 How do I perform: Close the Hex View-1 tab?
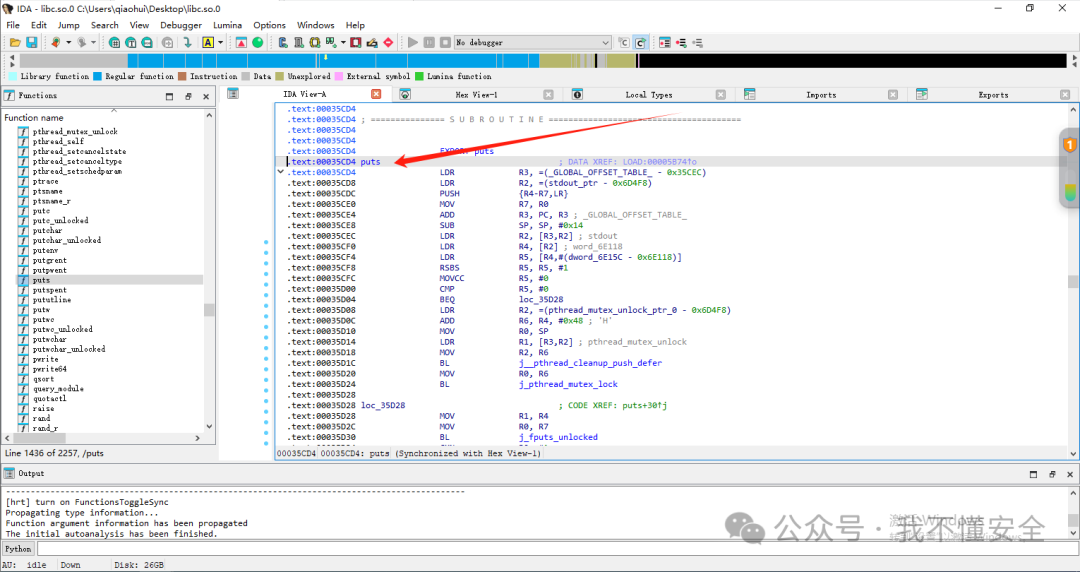coord(548,94)
